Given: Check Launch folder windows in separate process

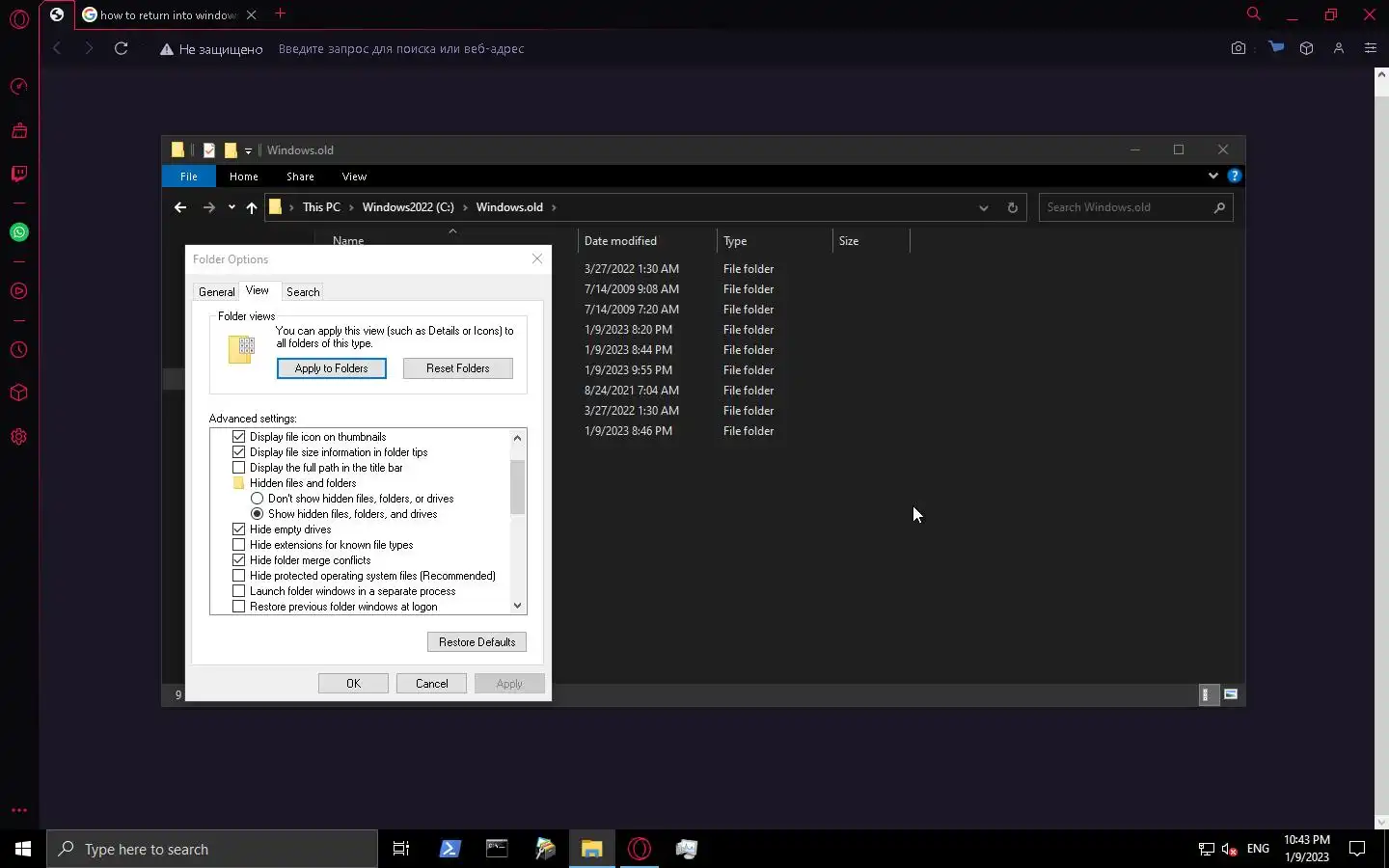Looking at the screenshot, I should point(239,591).
